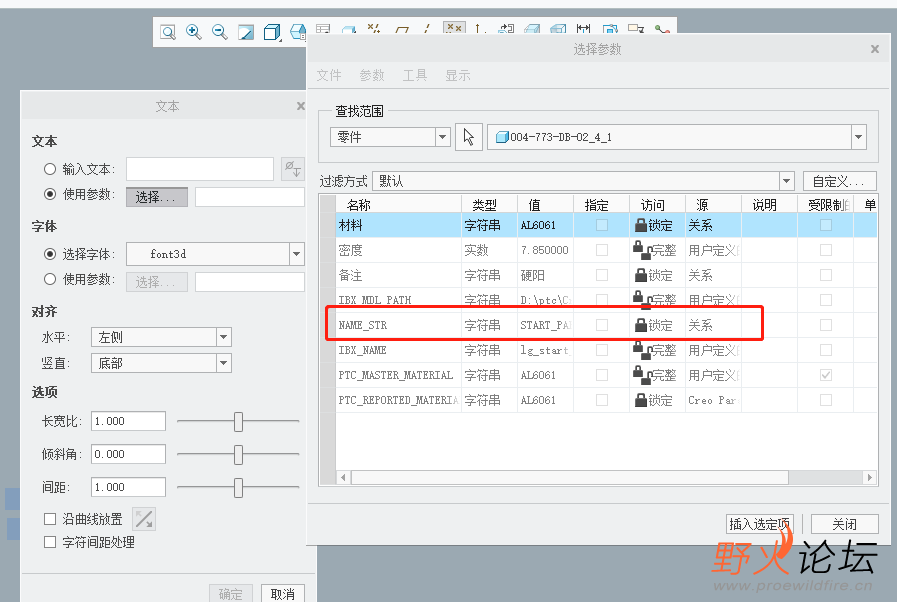Image resolution: width=897 pixels, height=602 pixels.
Task: Click the 确定 button in 文本 dialog
Action: pos(231,594)
